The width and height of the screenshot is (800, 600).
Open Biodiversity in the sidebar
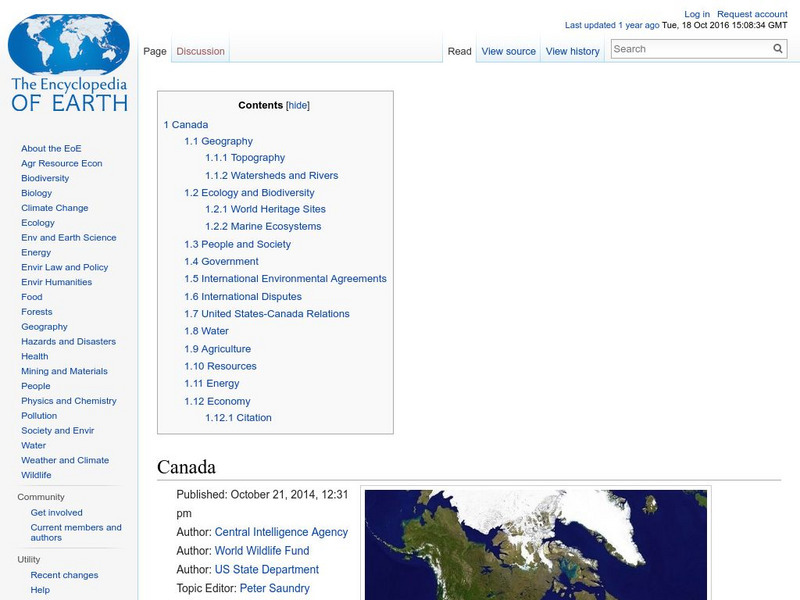(45, 178)
